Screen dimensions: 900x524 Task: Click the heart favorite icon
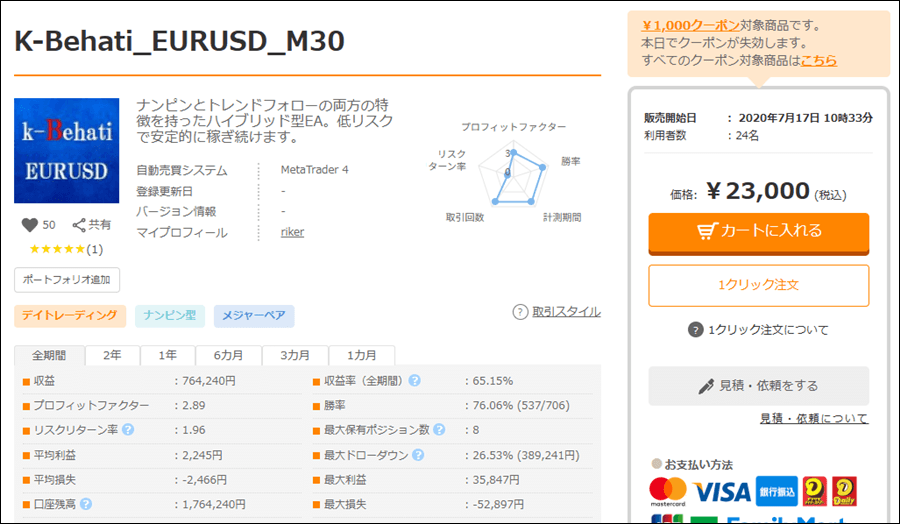point(29,225)
